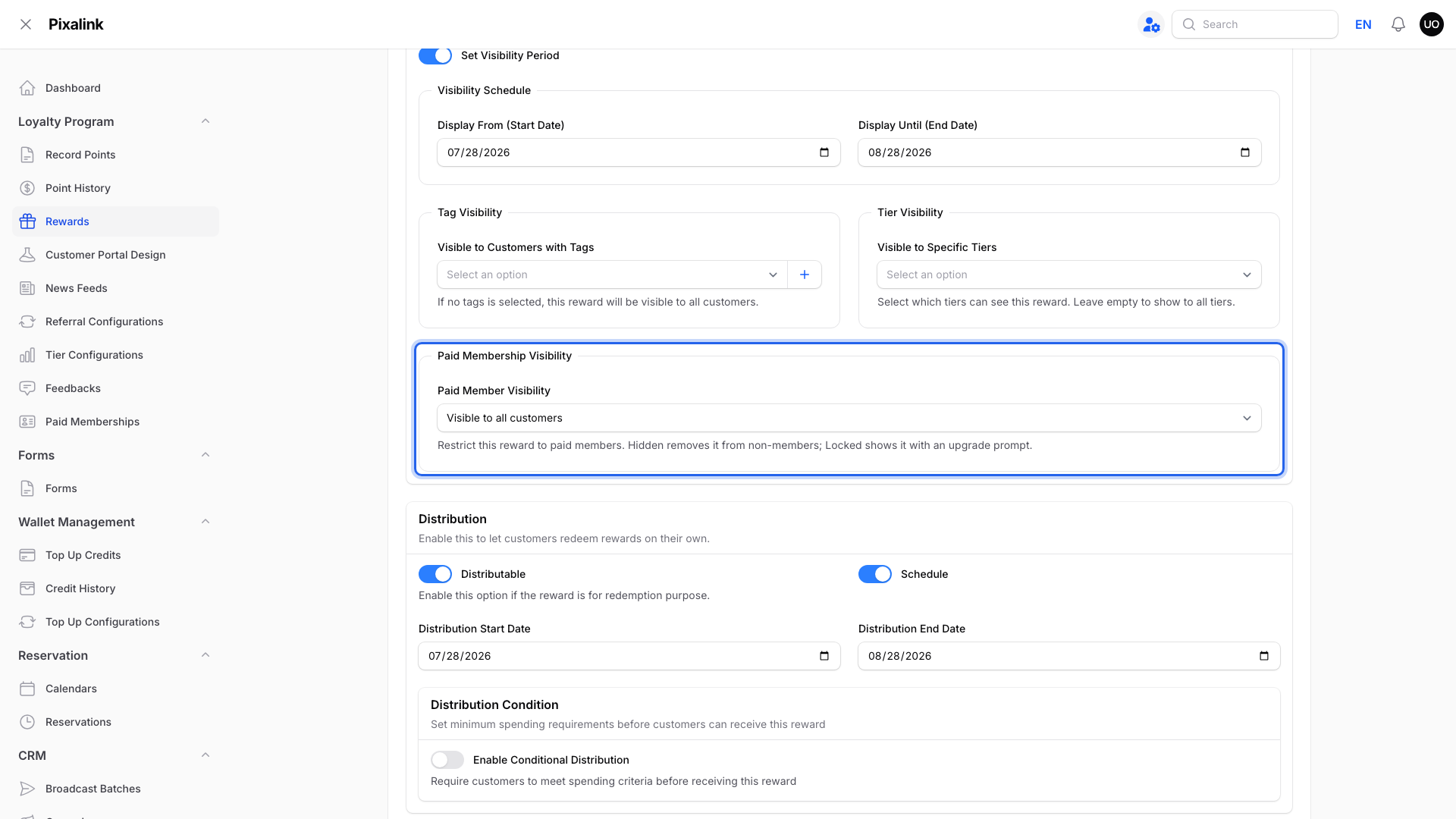Click the Referral Configurations arrows icon
Screen dimensions: 1456x819
pos(27,322)
